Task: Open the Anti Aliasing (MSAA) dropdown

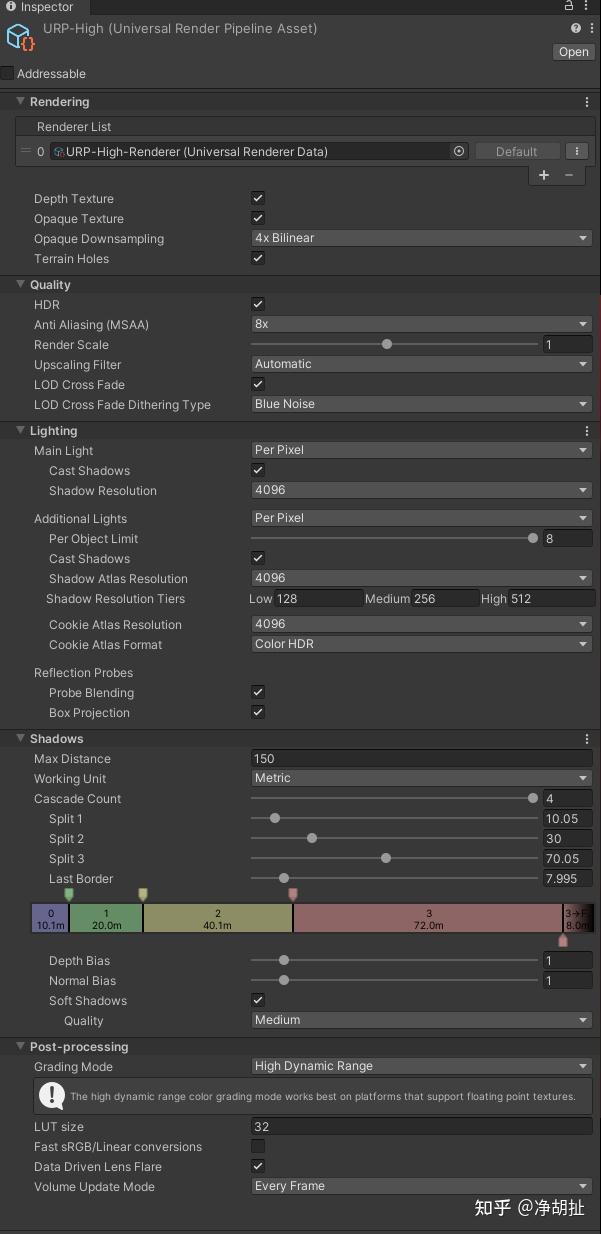Action: point(421,324)
